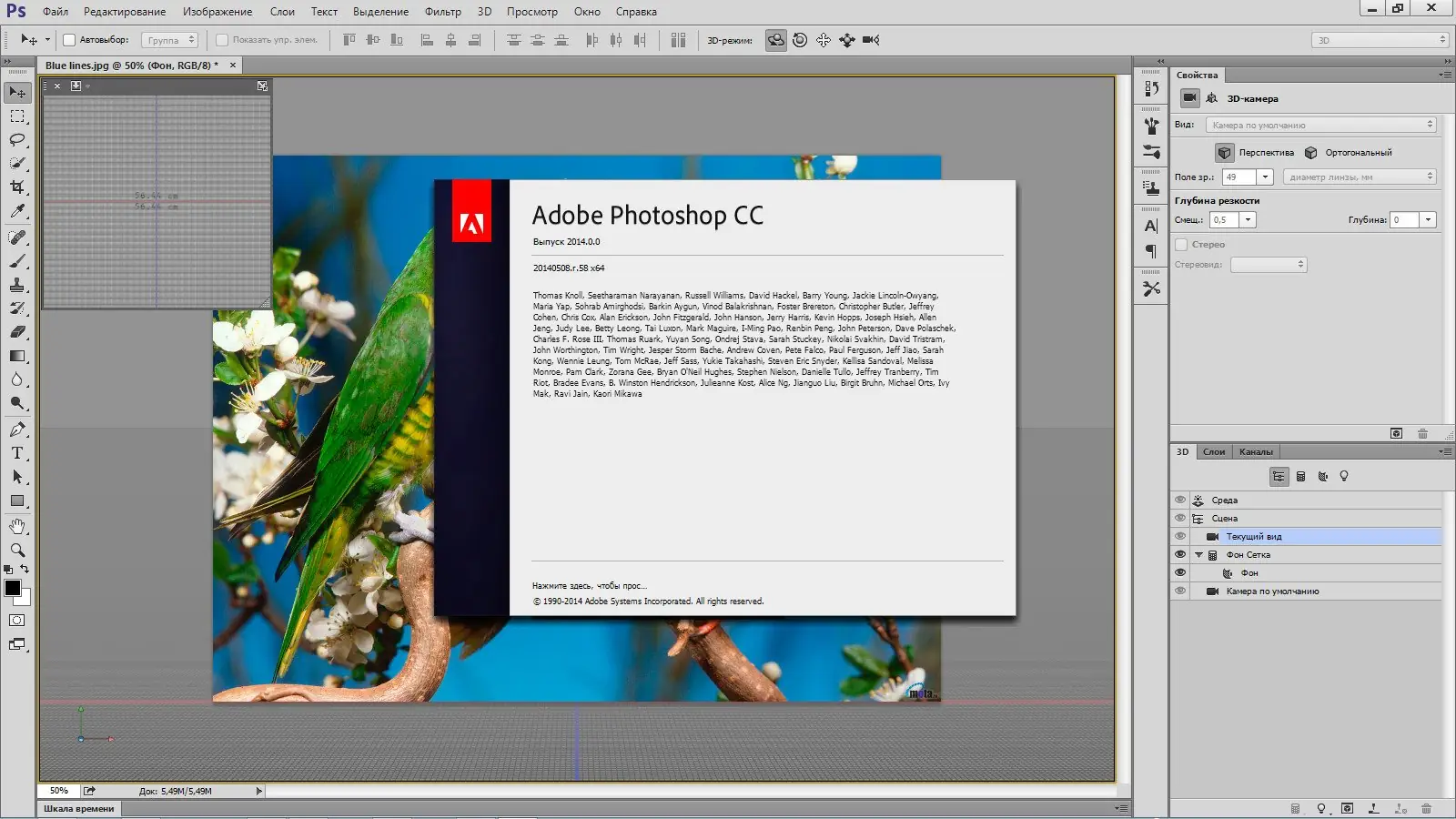Select the Eyedropper tool

17,211
